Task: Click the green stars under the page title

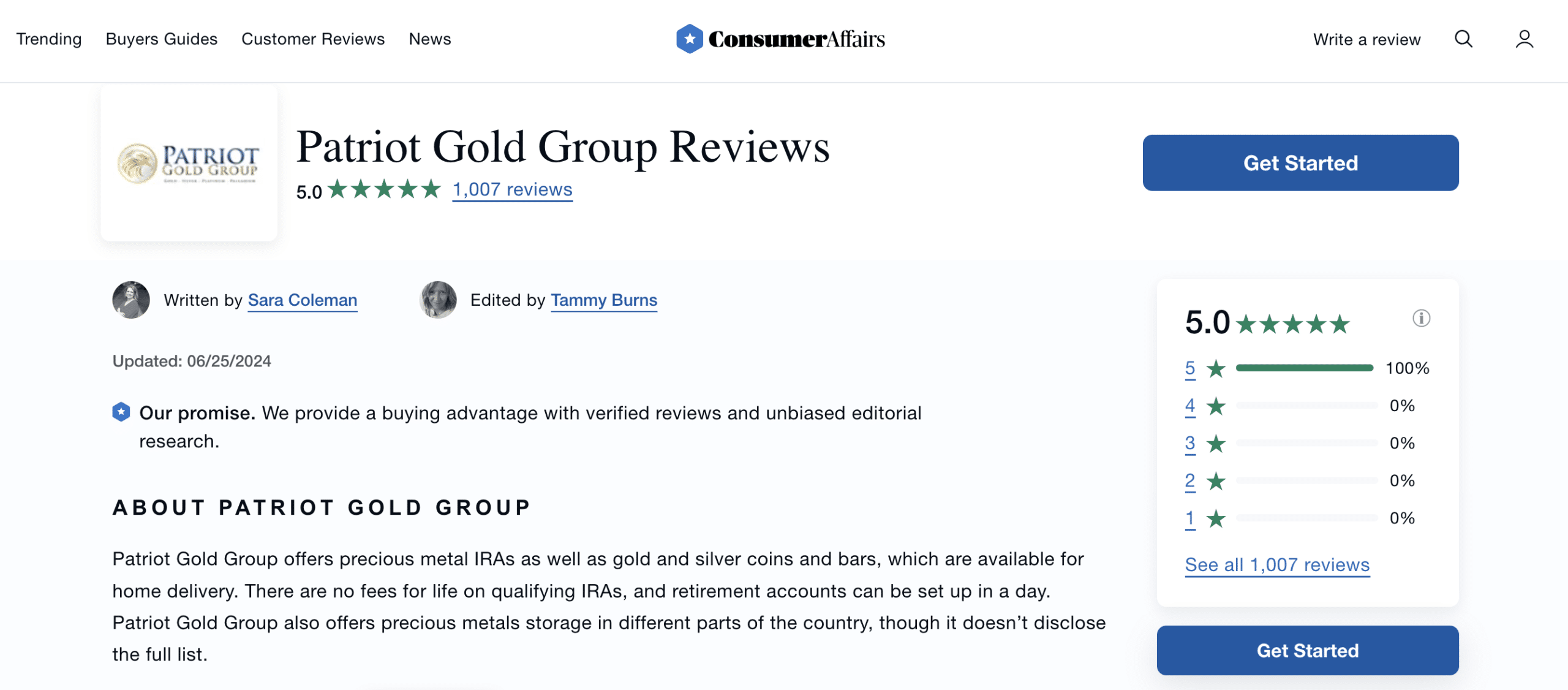Action: (385, 189)
